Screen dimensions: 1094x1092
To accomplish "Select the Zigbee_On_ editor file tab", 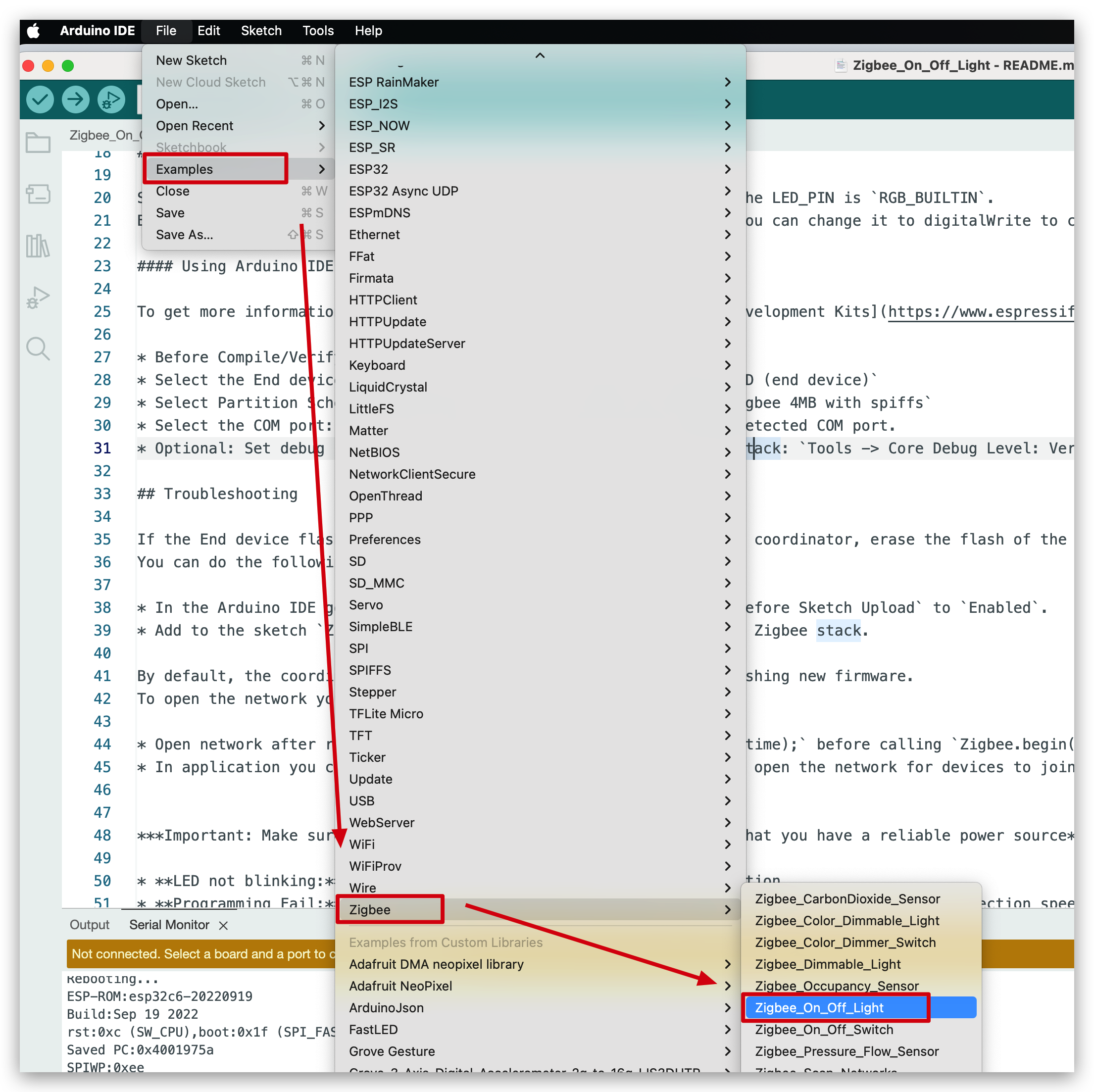I will pyautogui.click(x=105, y=135).
